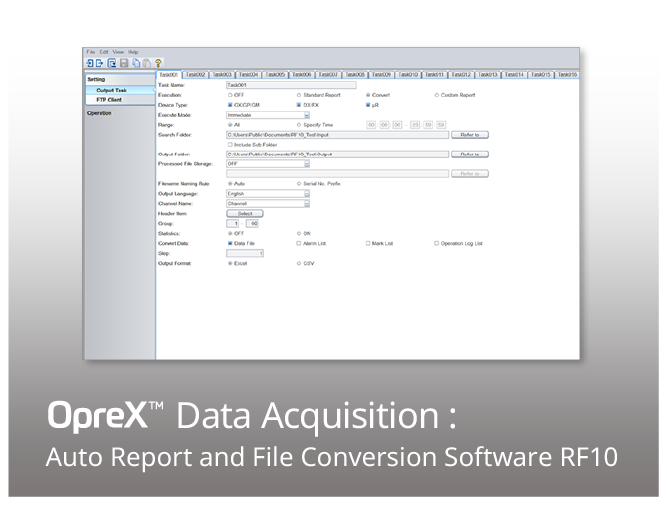The image size is (667, 505).
Task: Open the Operation section in the sidebar
Action: [99, 113]
